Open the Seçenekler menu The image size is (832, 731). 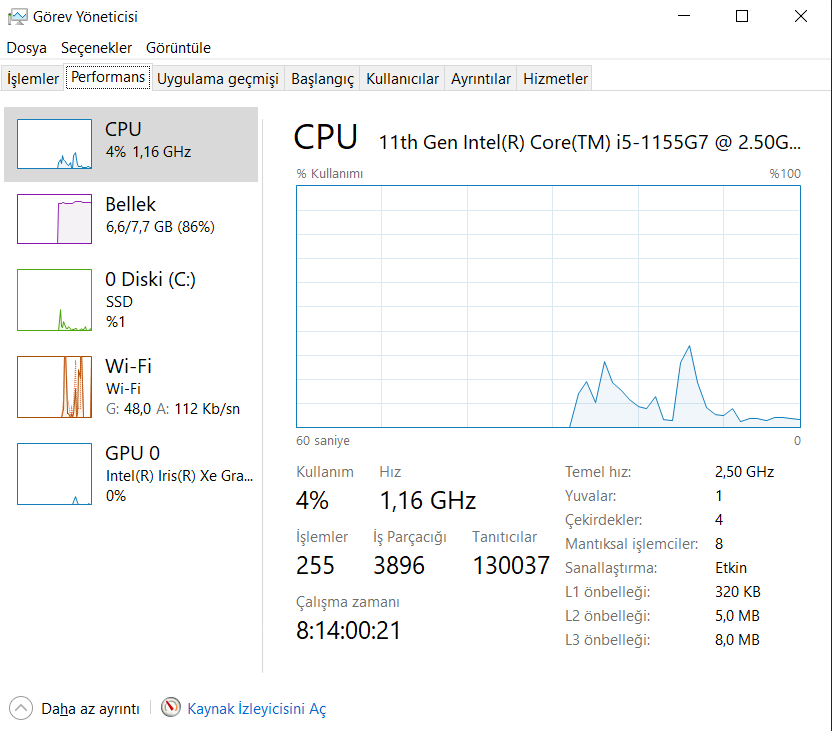[96, 48]
